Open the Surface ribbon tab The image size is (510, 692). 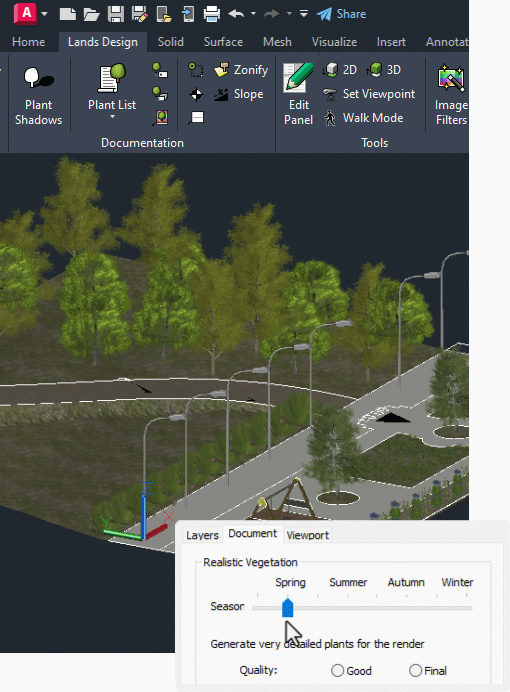click(223, 42)
